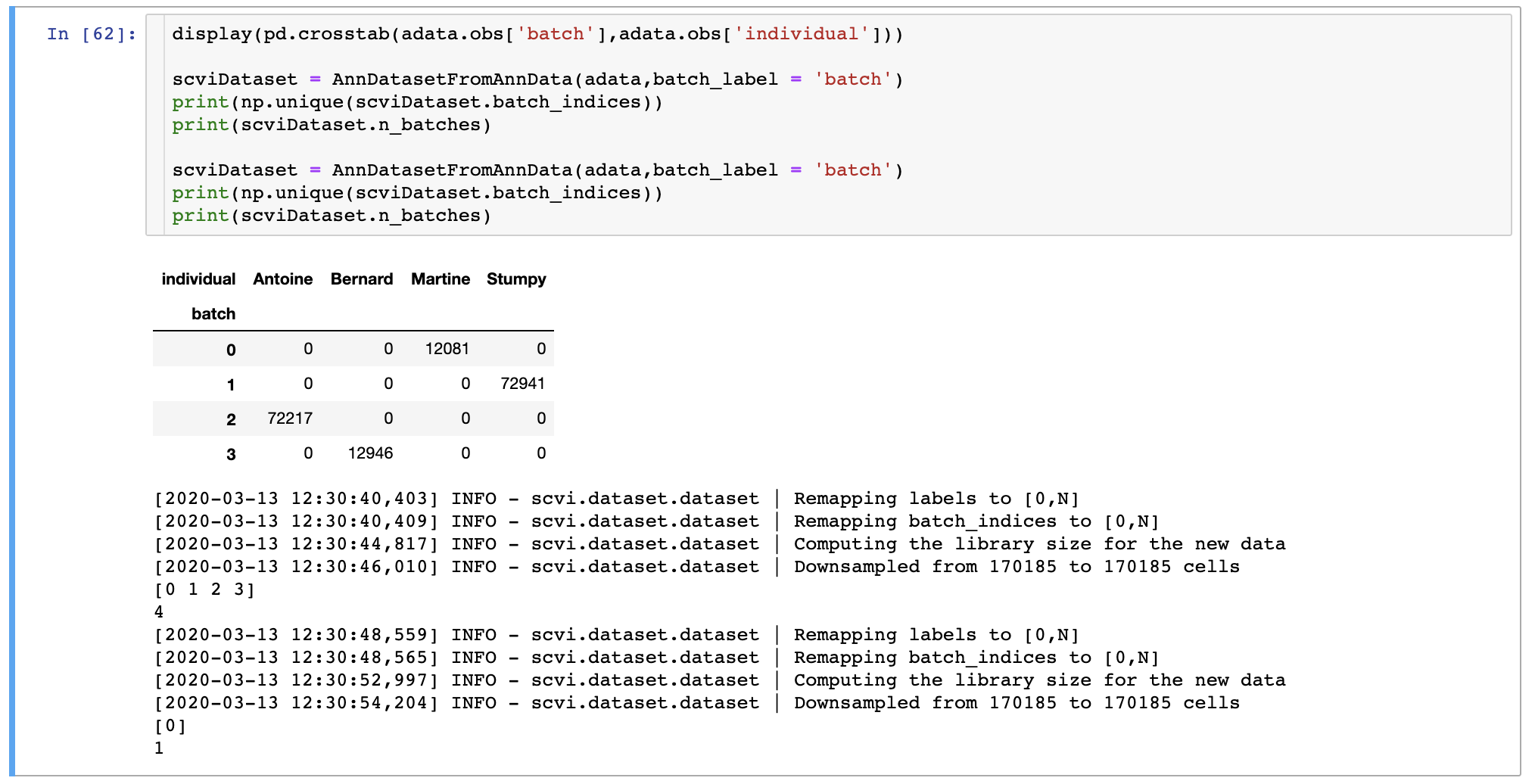Screen dimensions: 1535x784
Task: Click batch row index 3
Action: (231, 454)
